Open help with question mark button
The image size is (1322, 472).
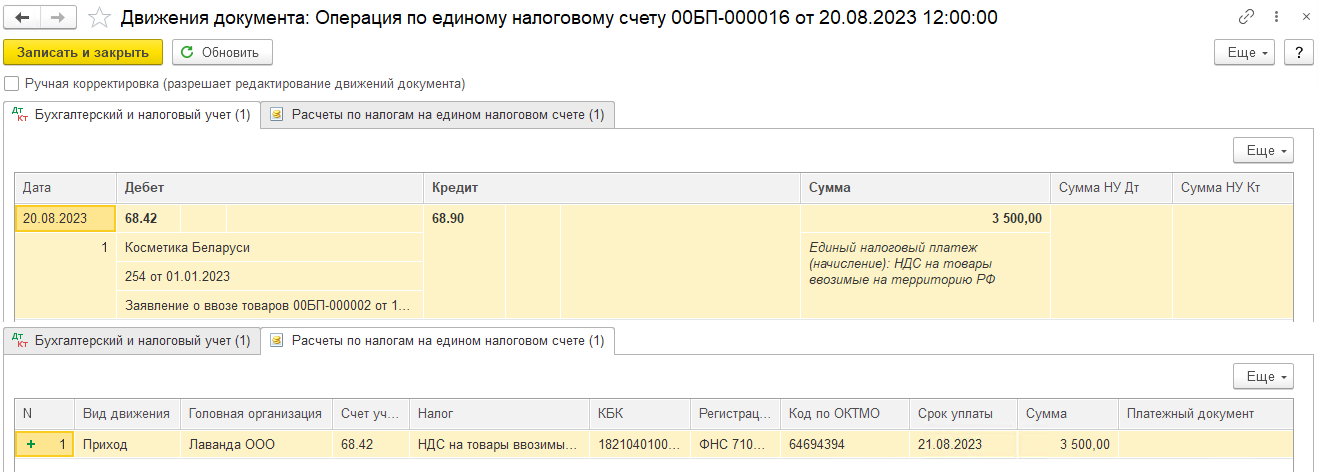[1298, 53]
